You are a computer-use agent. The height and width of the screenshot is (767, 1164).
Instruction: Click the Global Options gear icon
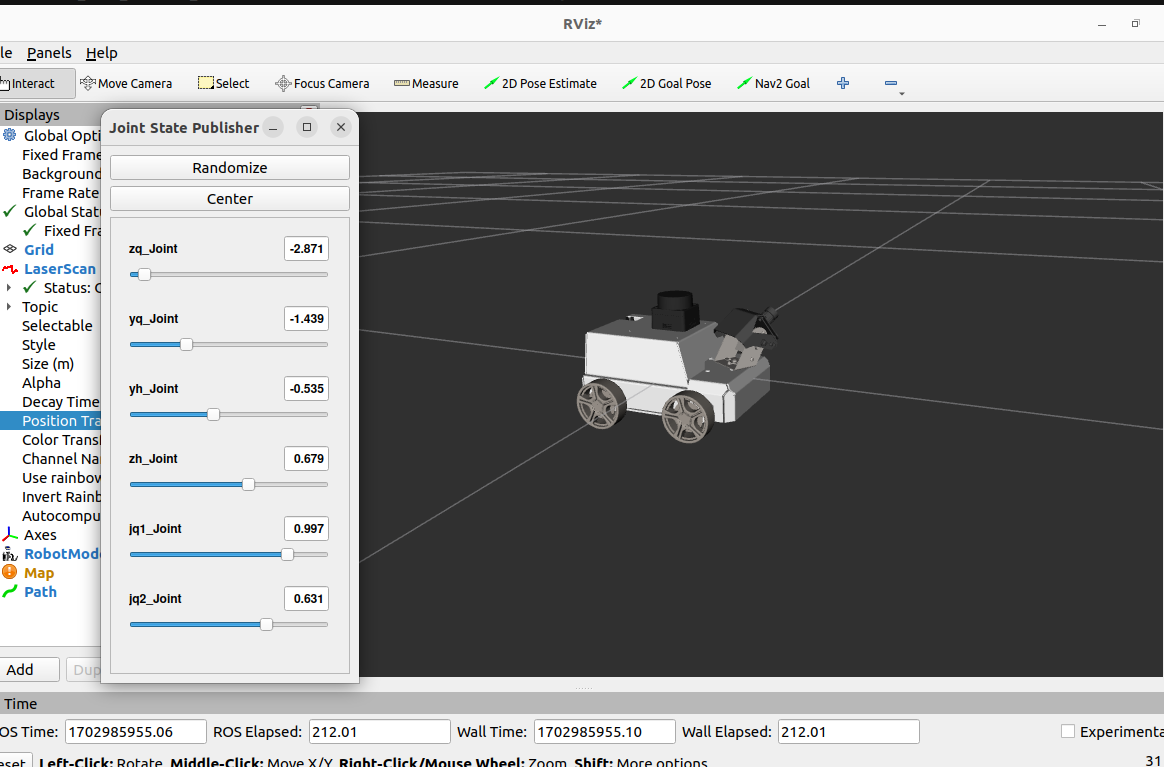(10, 135)
